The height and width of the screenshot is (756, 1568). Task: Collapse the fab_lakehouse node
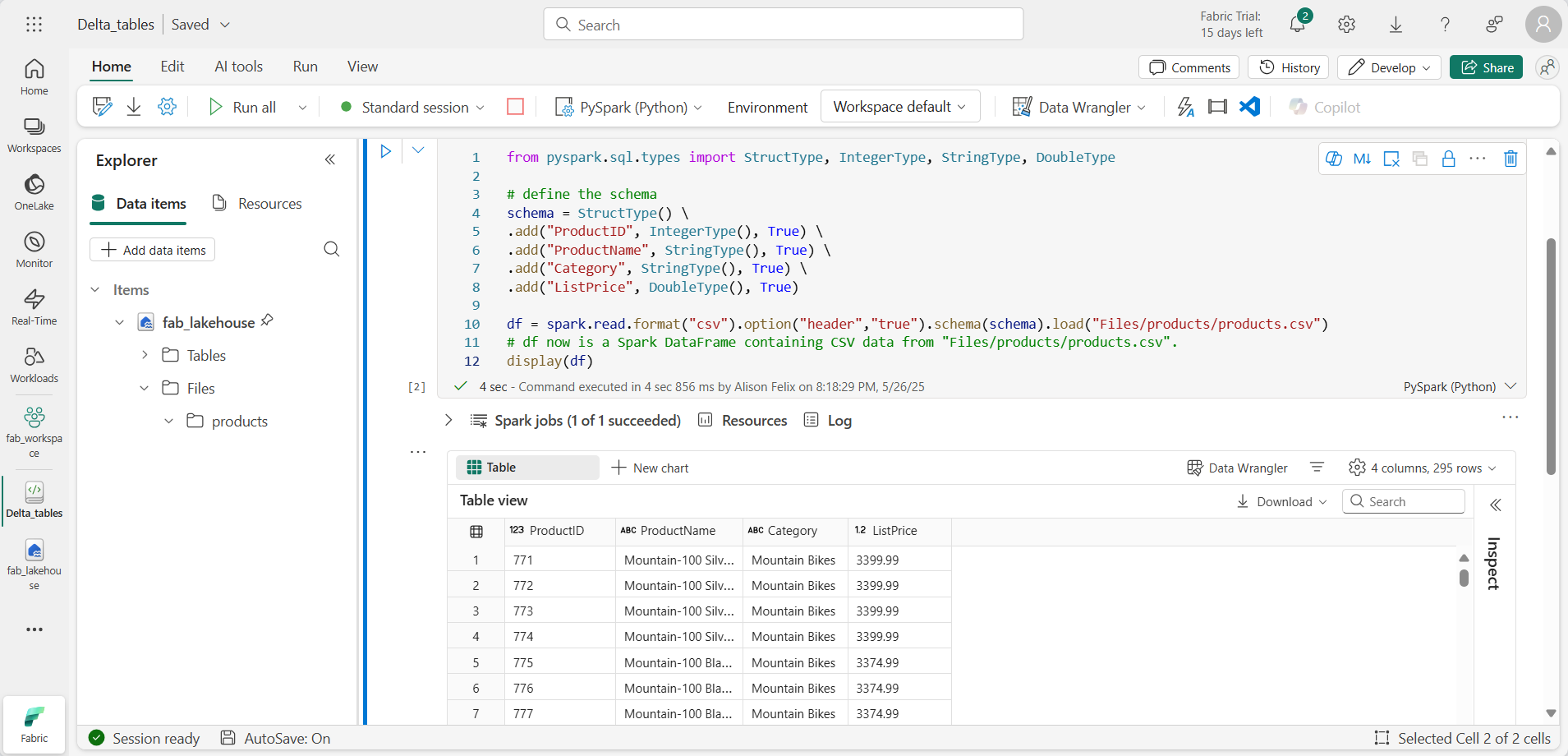coord(120,322)
